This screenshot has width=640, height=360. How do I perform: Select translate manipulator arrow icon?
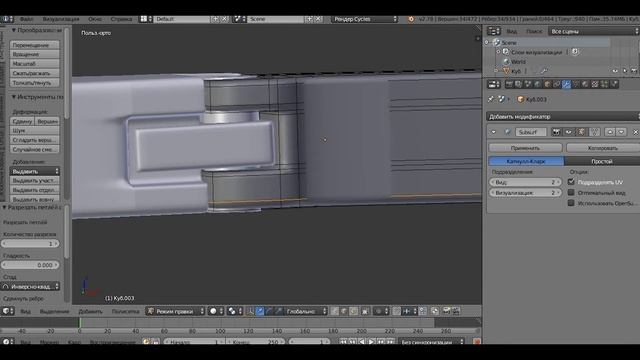(260, 311)
